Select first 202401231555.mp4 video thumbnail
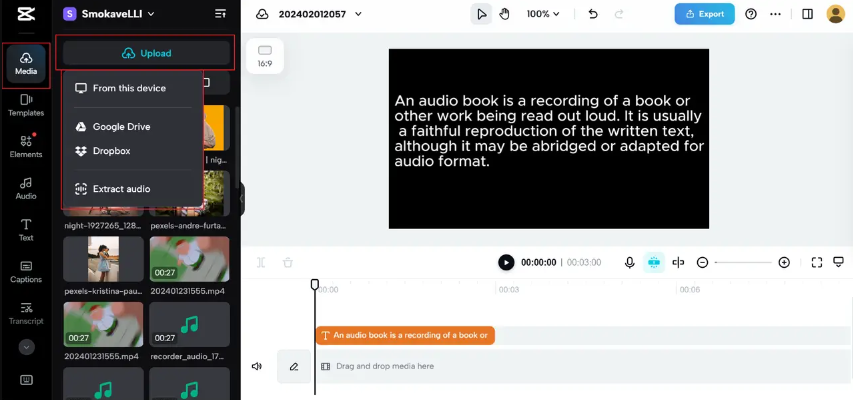This screenshot has width=853, height=400. [x=190, y=259]
